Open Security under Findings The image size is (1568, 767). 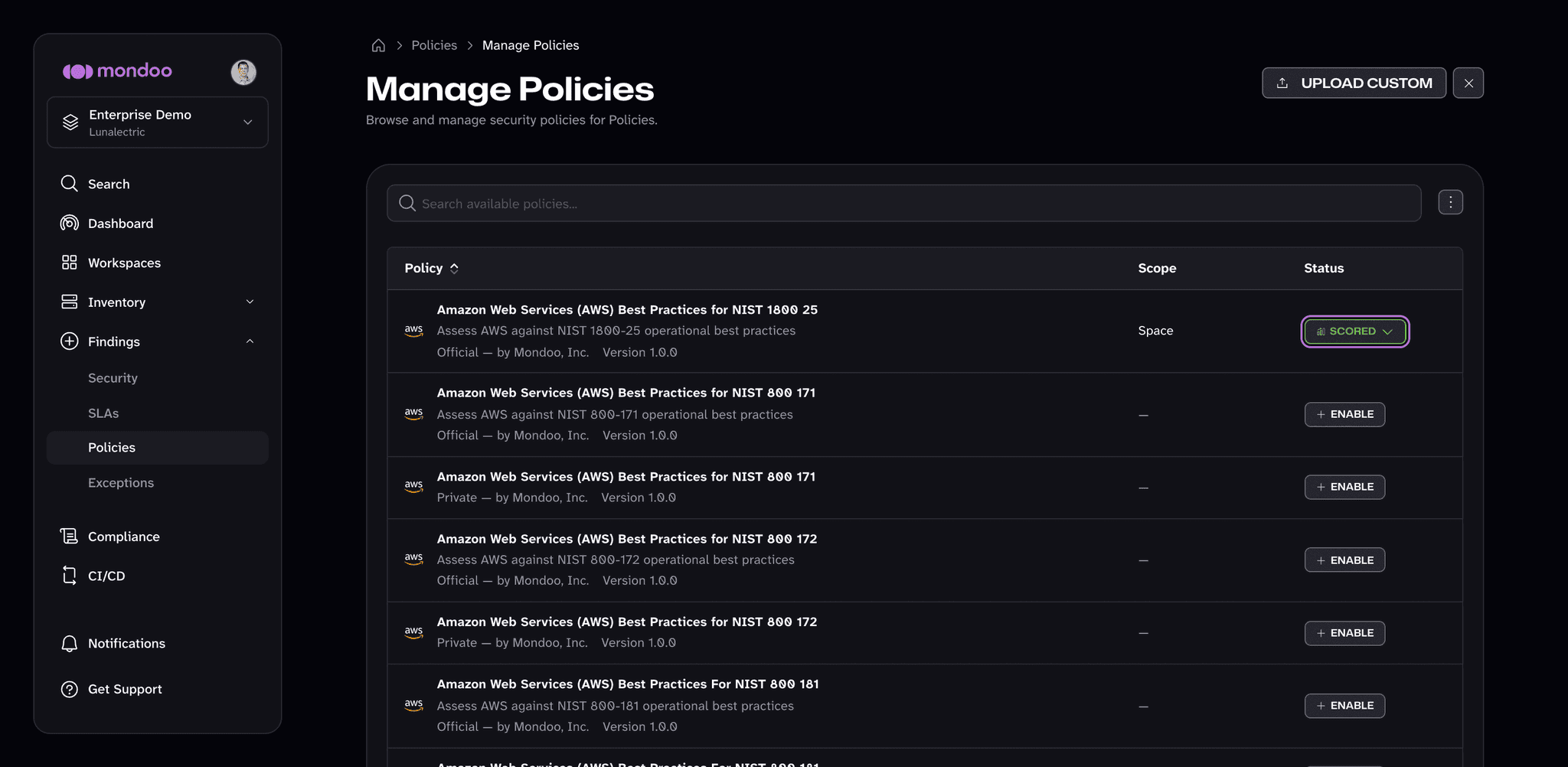[113, 378]
